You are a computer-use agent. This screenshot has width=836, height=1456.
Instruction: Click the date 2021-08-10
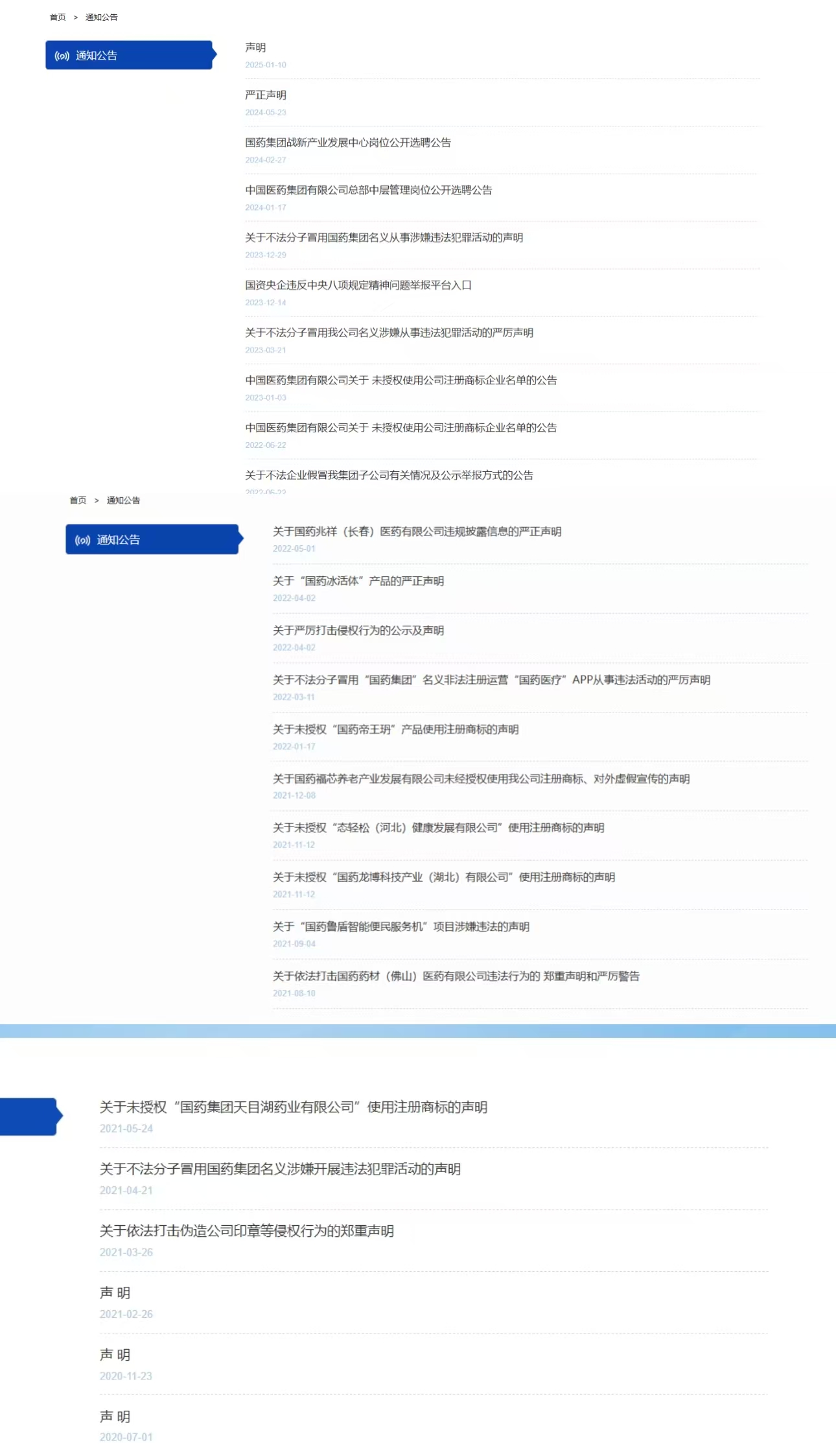(x=294, y=993)
